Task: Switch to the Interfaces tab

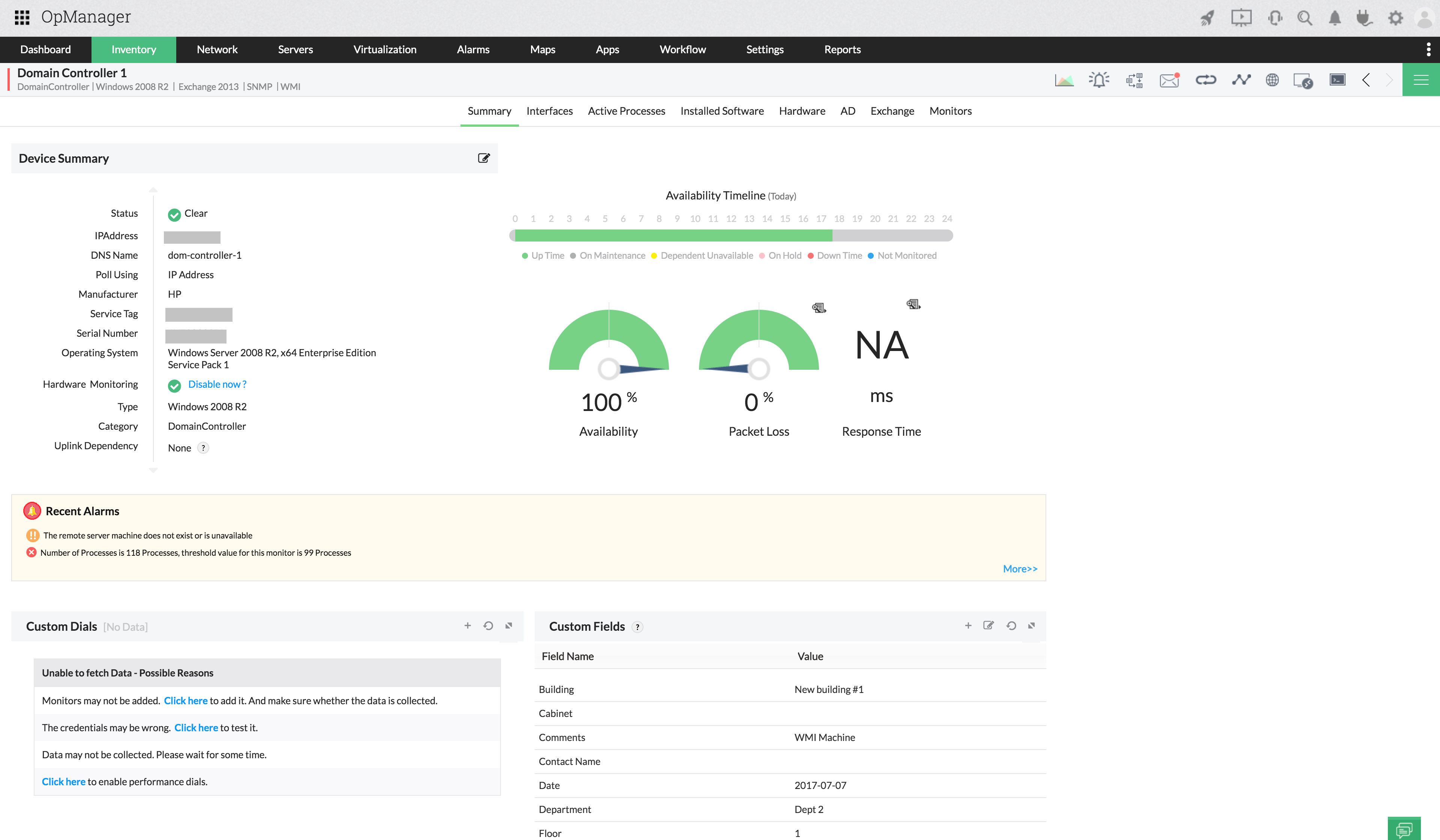Action: pyautogui.click(x=549, y=111)
